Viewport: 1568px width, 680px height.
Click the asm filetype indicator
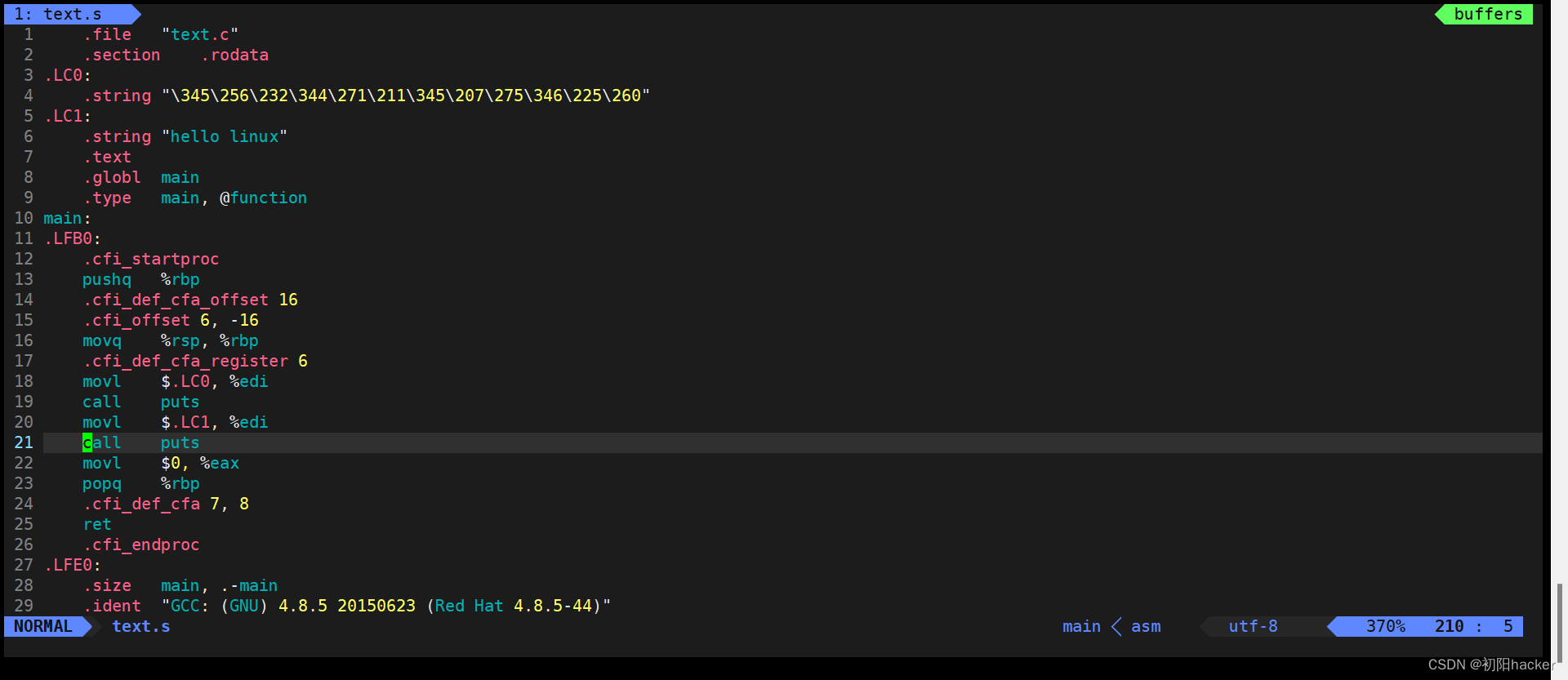(1146, 626)
